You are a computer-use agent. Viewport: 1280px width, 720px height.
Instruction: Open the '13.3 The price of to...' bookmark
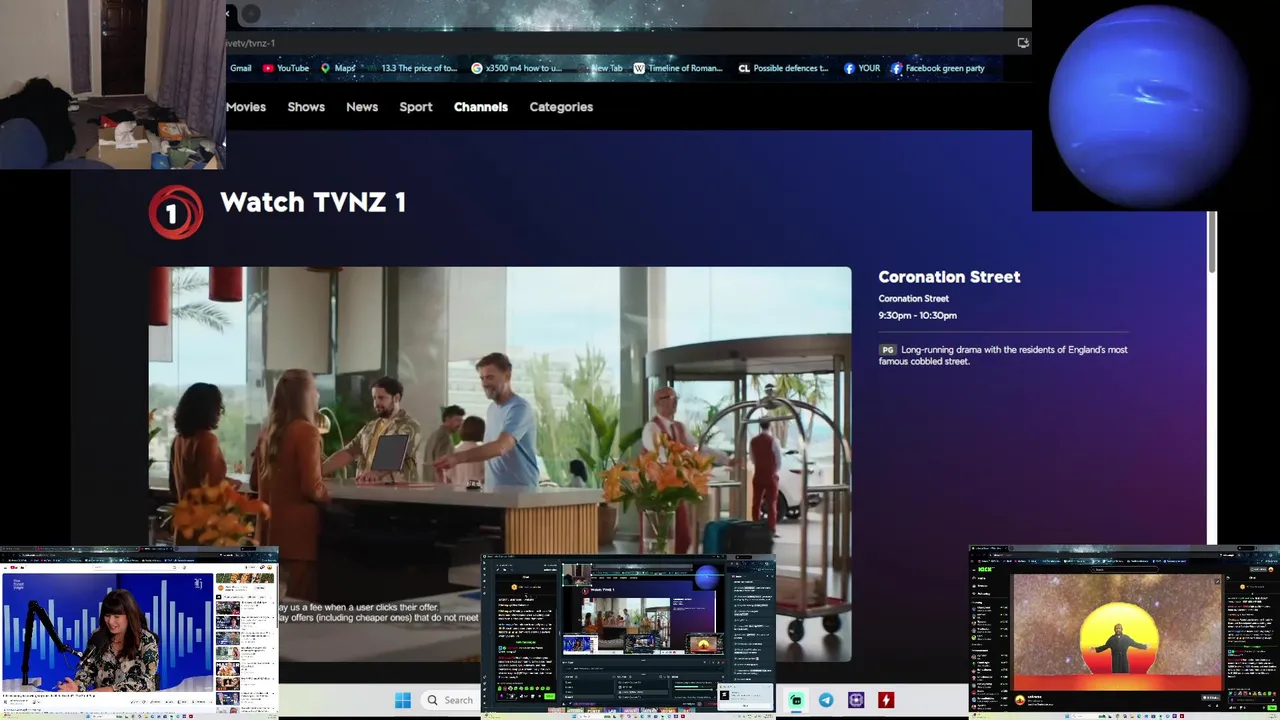[x=418, y=68]
